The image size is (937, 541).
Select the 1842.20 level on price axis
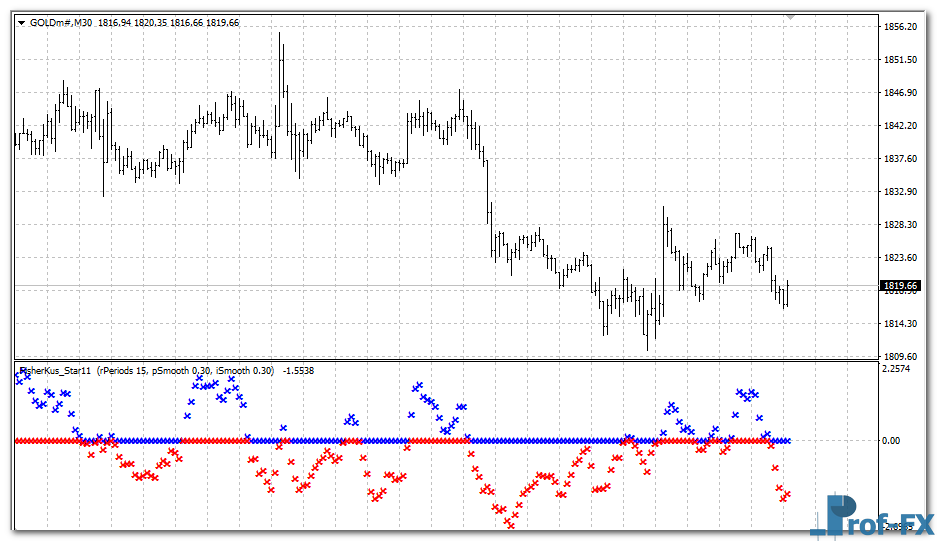(901, 126)
